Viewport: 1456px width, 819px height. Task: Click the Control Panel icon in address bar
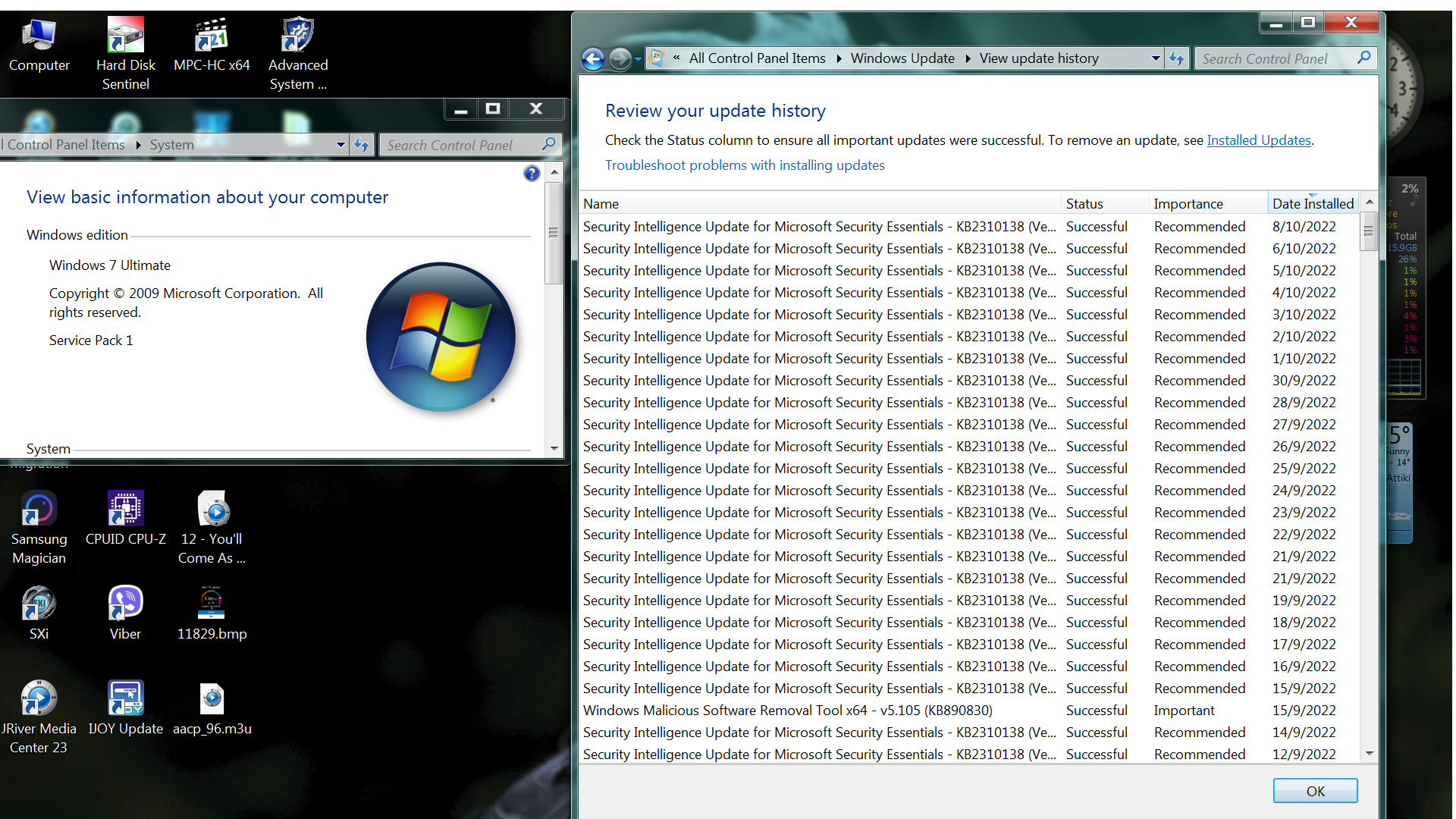click(x=657, y=58)
